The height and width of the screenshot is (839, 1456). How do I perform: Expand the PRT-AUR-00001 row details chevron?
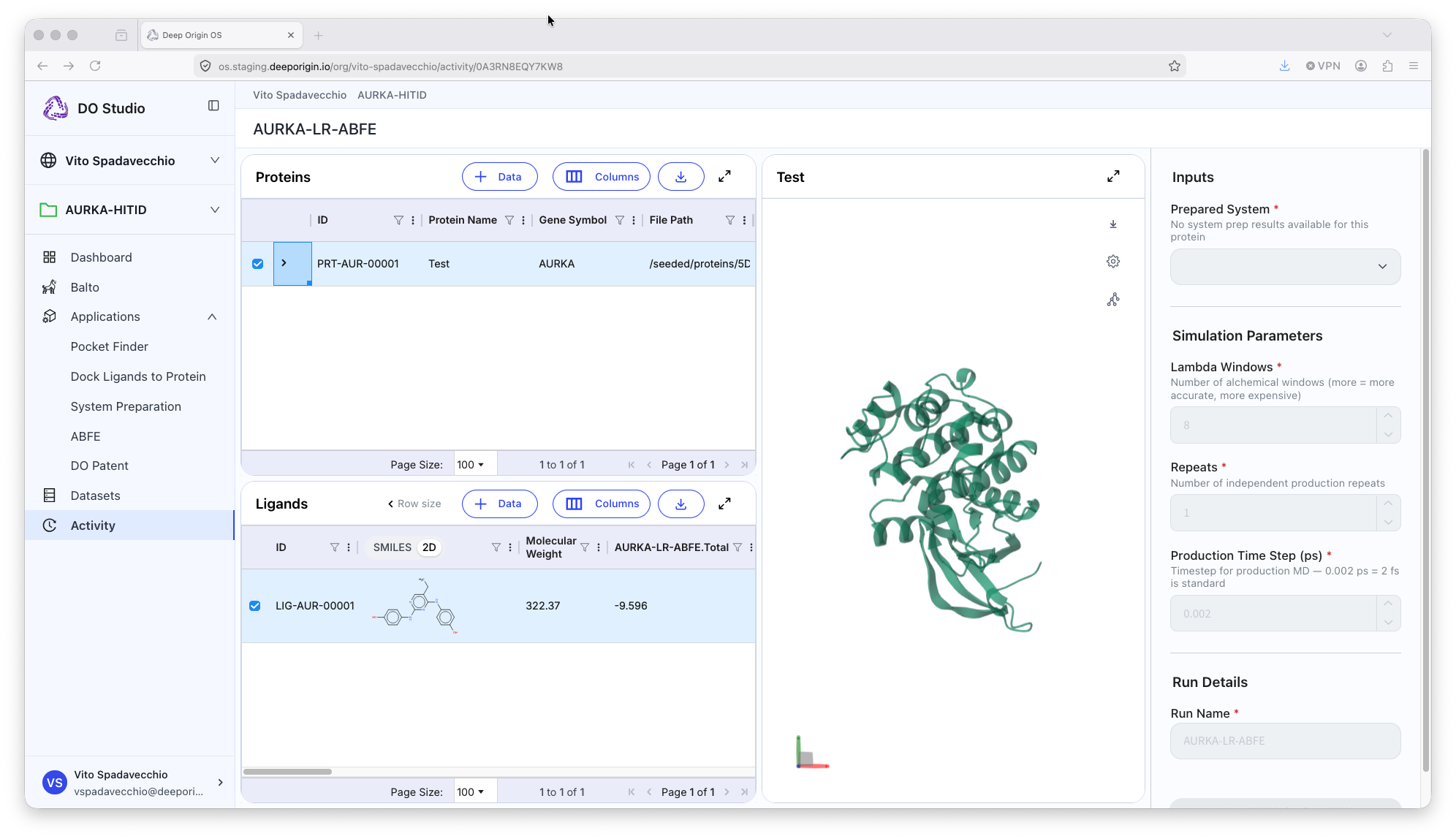click(284, 263)
